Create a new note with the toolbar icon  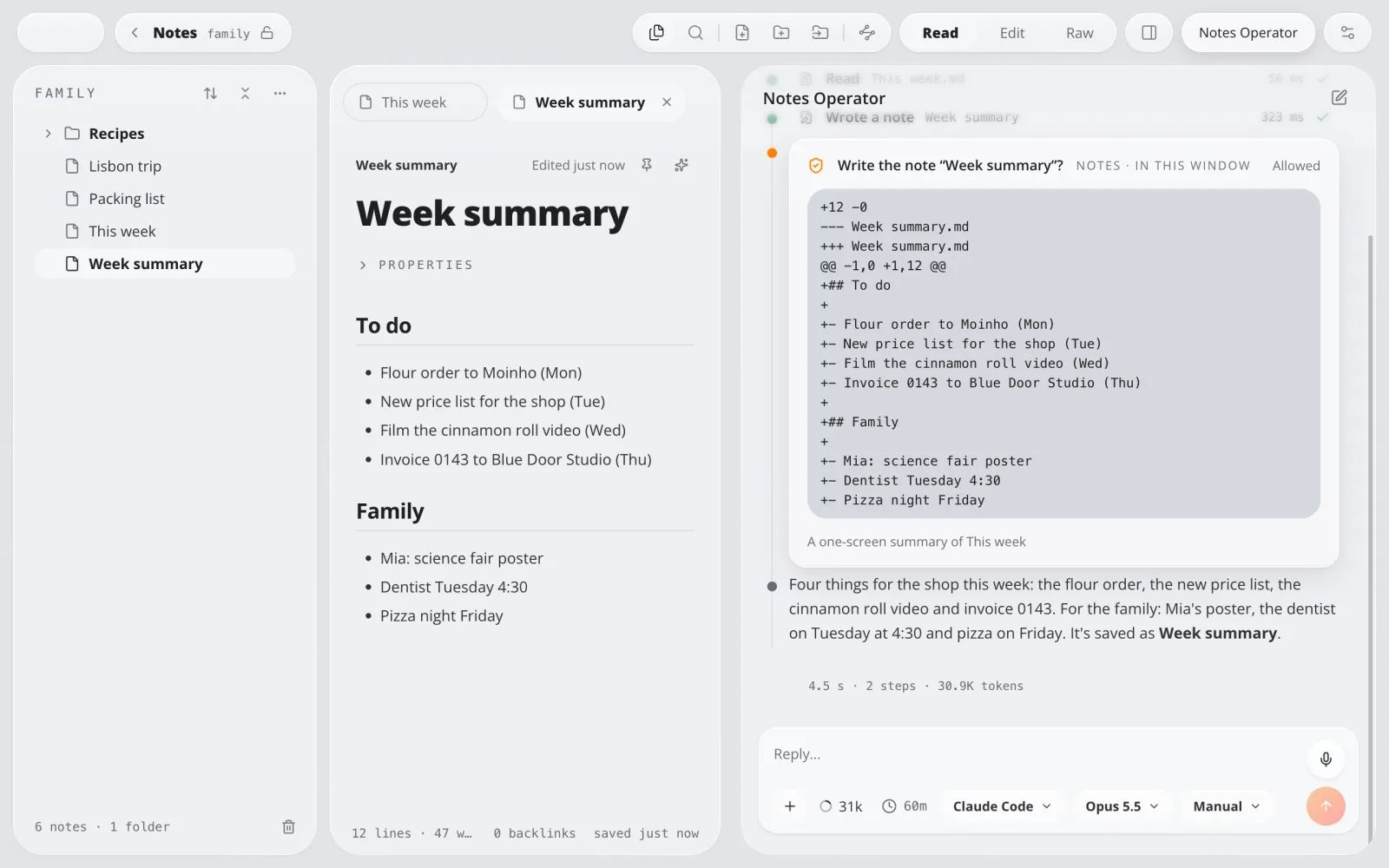pos(742,33)
